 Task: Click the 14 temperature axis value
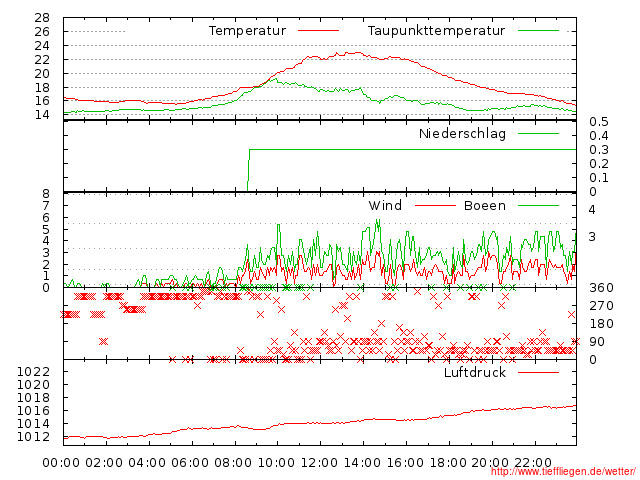click(x=42, y=115)
